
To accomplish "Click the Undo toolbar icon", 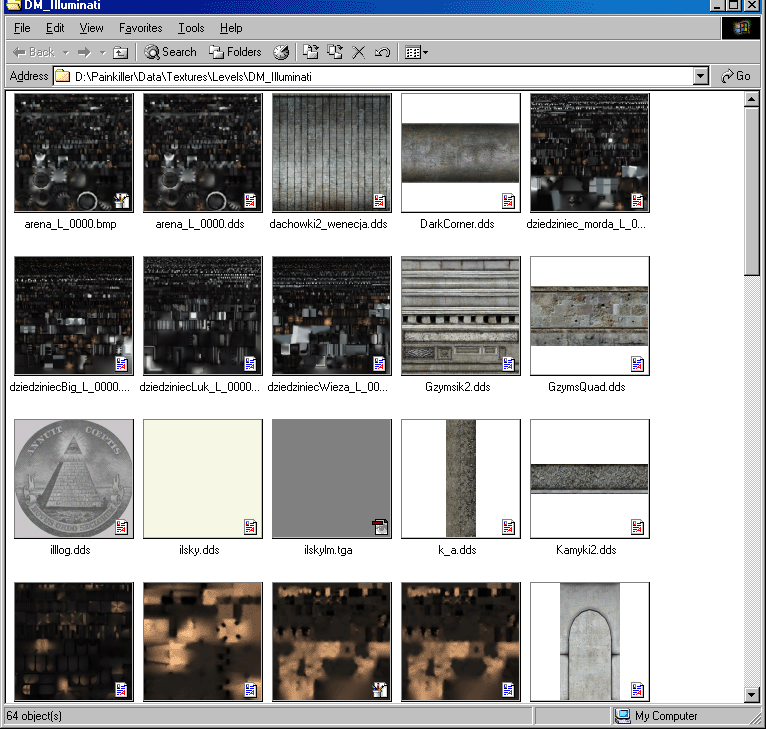I will pyautogui.click(x=382, y=52).
